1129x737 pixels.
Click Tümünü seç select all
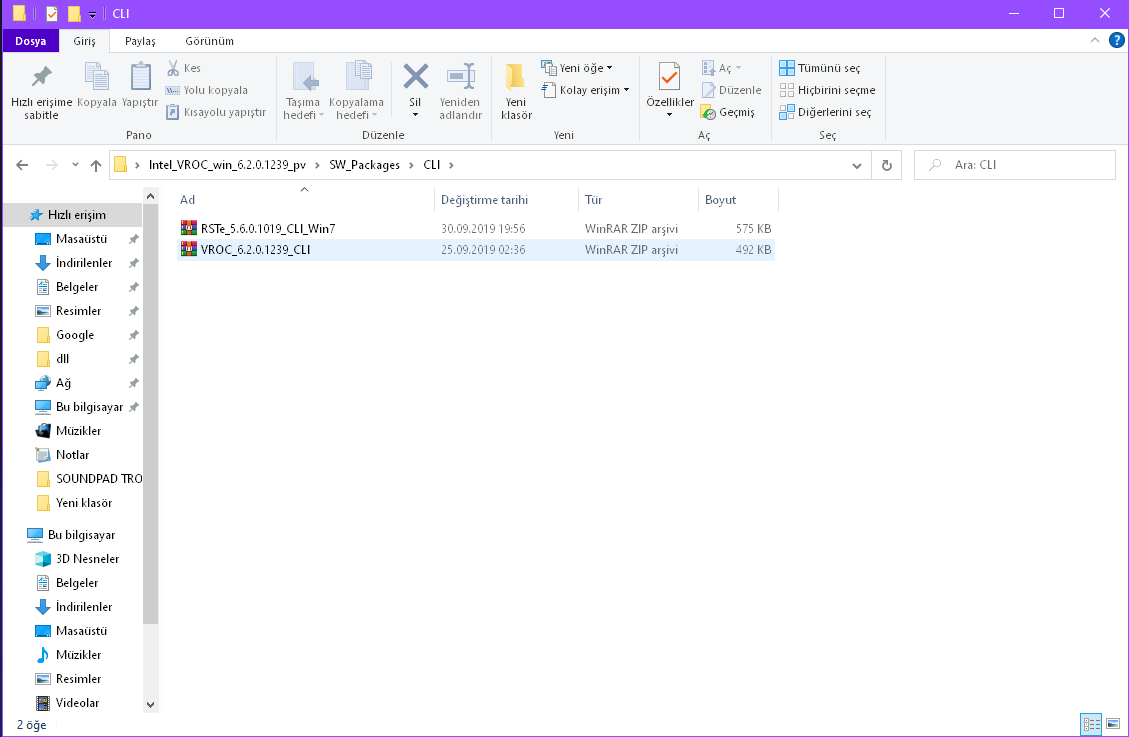point(820,68)
